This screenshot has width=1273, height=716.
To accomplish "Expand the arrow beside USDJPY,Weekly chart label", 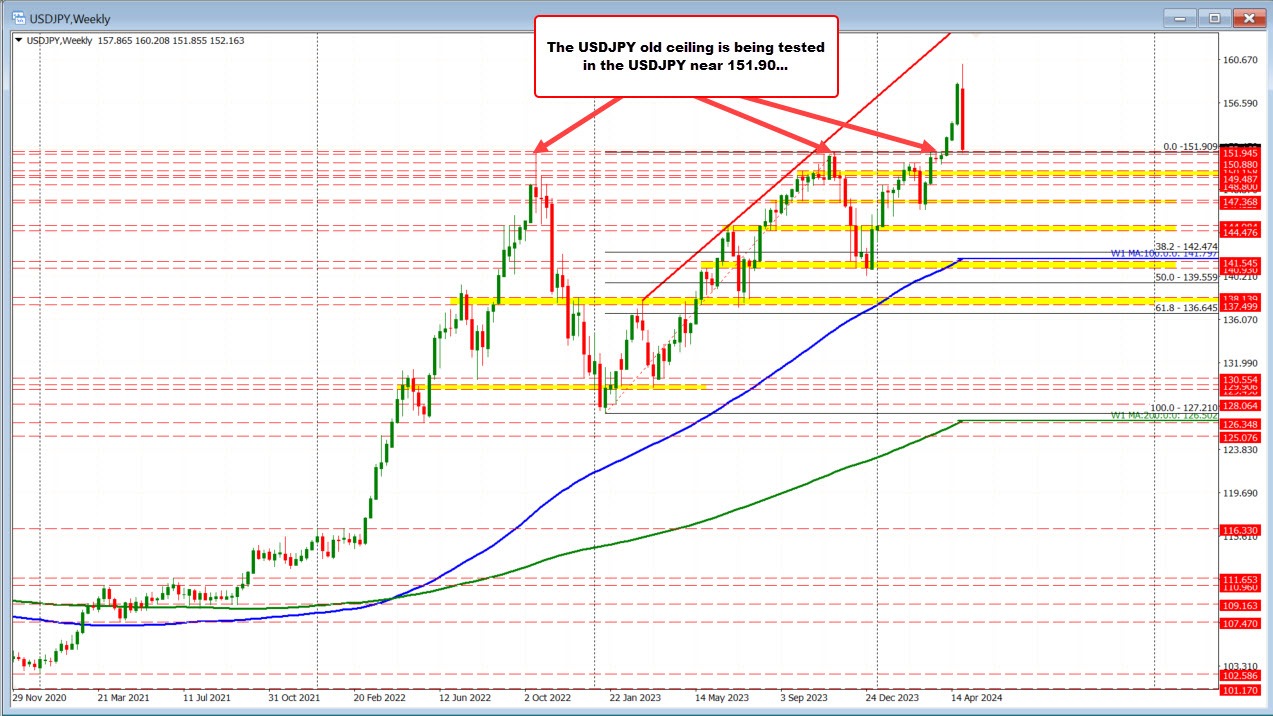I will [20, 41].
